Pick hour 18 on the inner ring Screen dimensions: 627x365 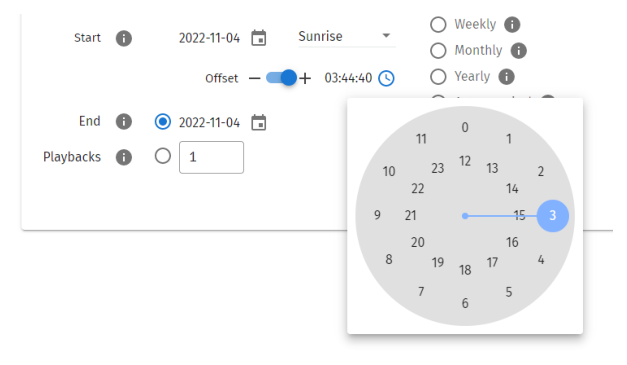tap(465, 270)
